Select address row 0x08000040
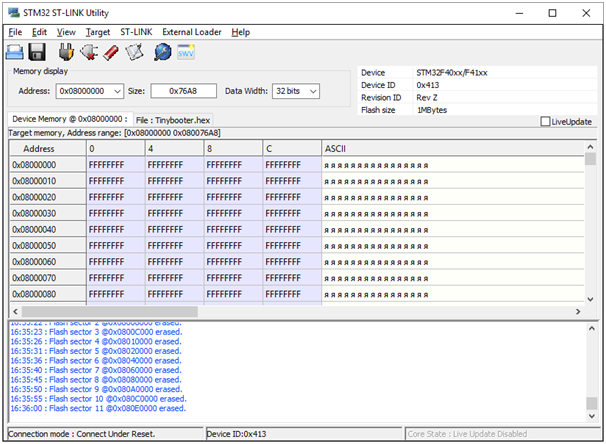606x444 pixels. click(x=48, y=230)
